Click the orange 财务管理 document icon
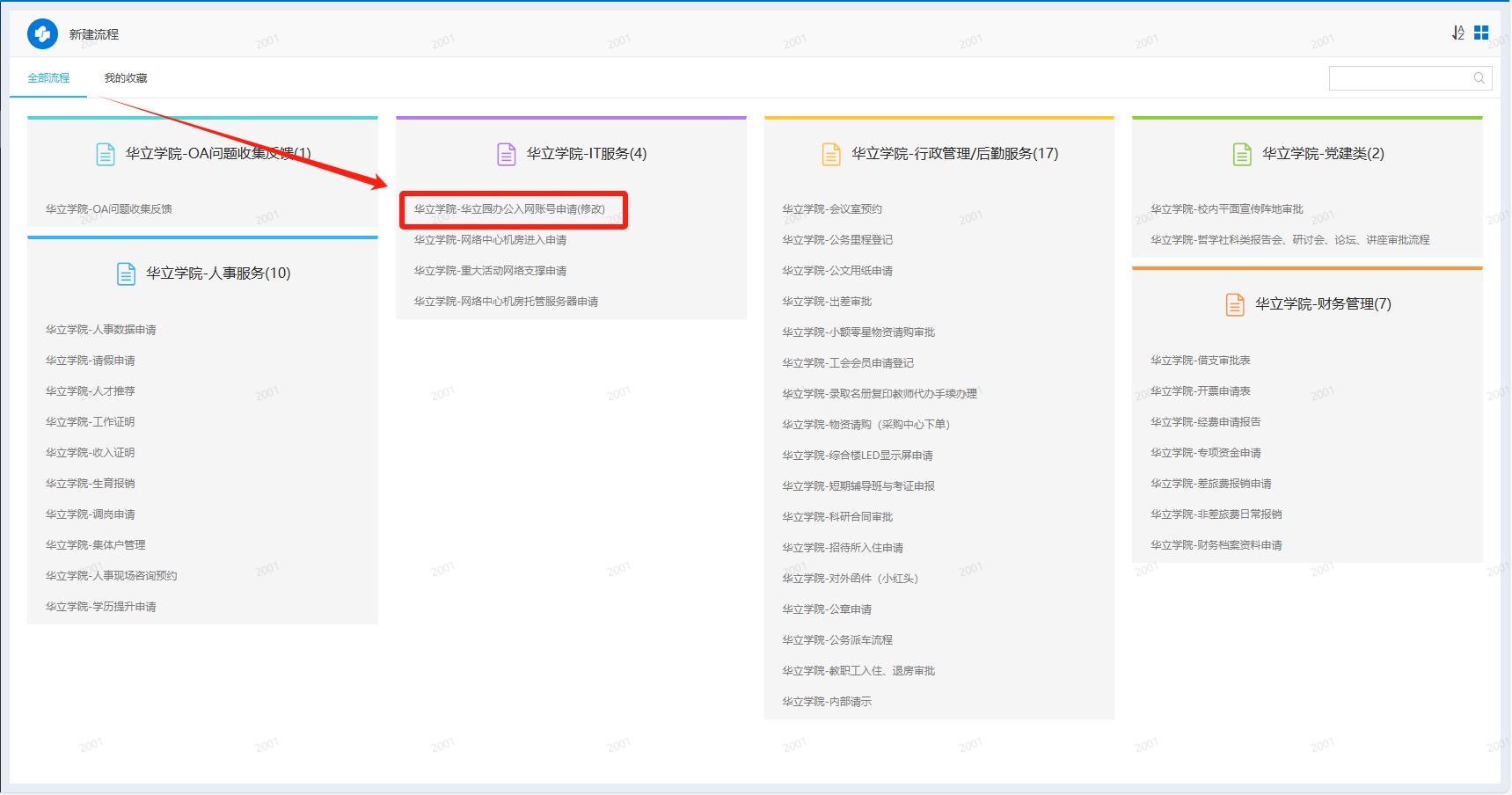 (1235, 304)
